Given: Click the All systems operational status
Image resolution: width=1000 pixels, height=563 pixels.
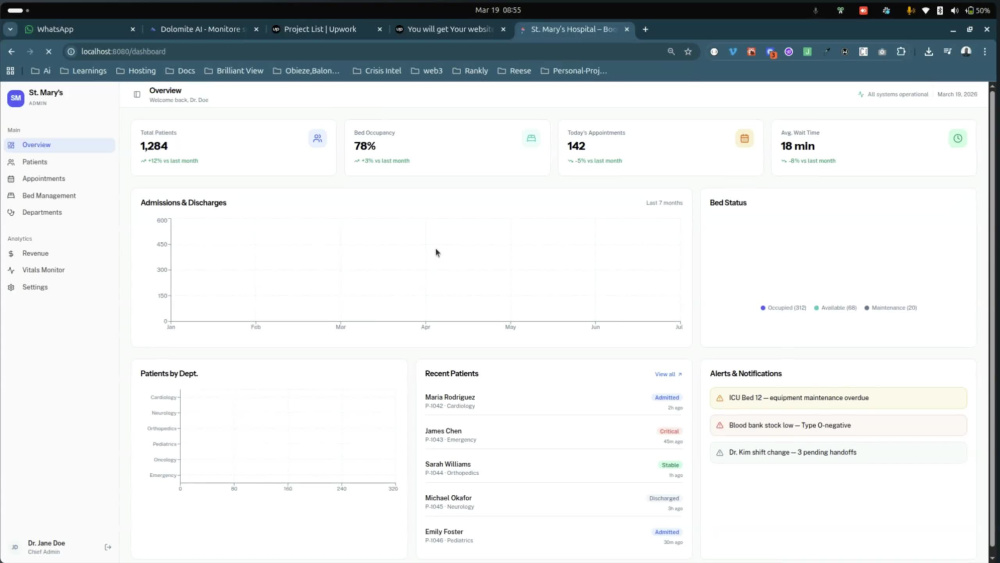Looking at the screenshot, I should pos(893,94).
